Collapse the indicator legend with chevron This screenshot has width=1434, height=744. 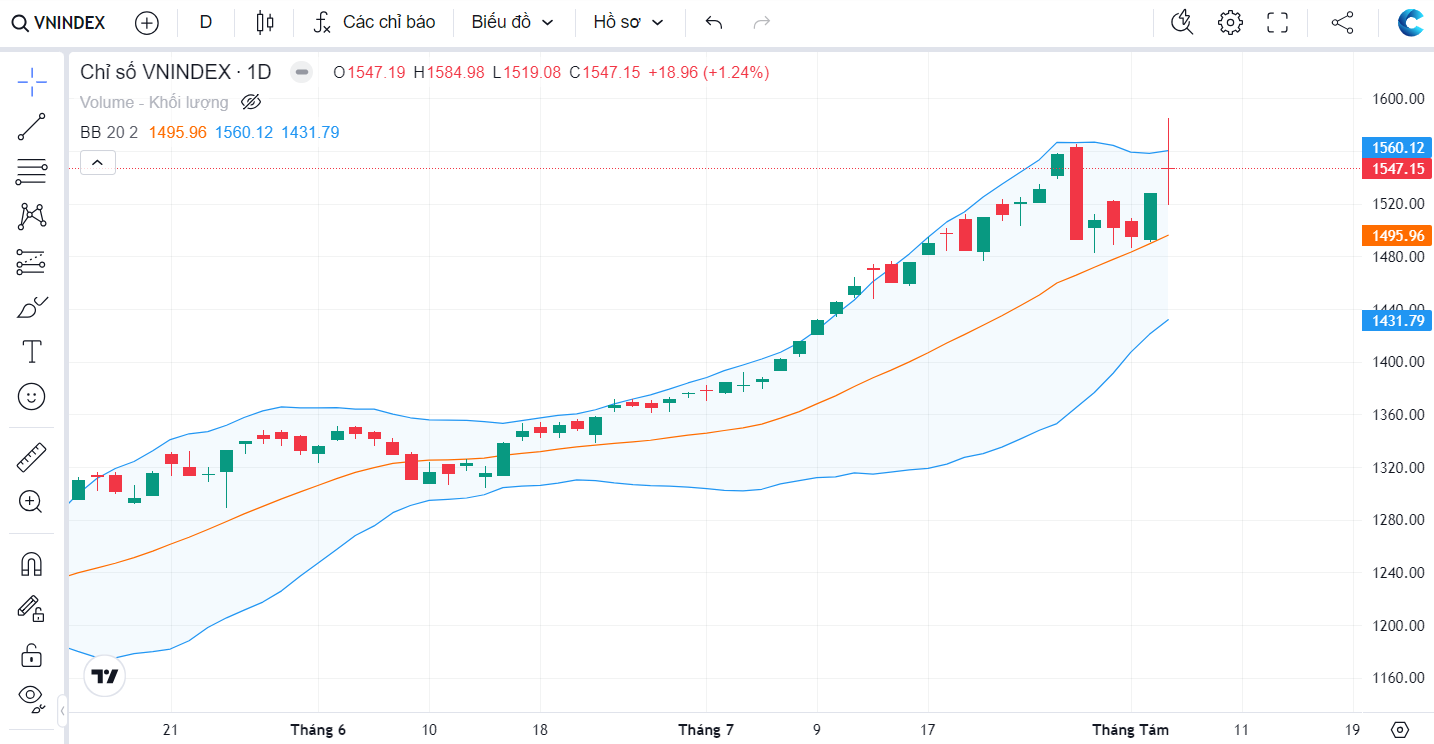click(x=98, y=162)
